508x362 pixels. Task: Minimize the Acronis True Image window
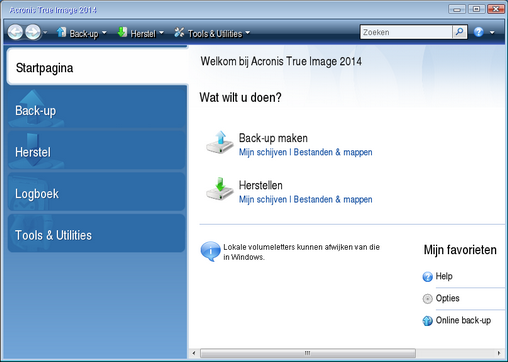(457, 9)
